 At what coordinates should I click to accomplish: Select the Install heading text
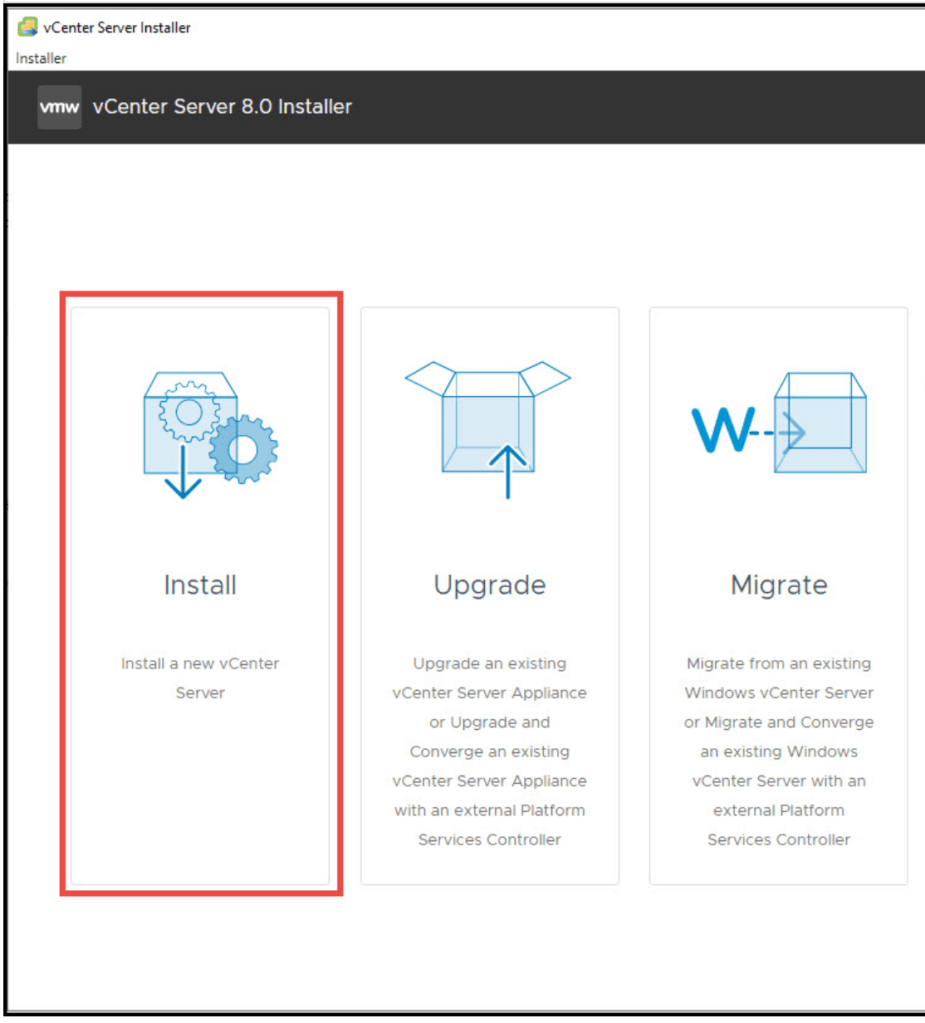200,585
